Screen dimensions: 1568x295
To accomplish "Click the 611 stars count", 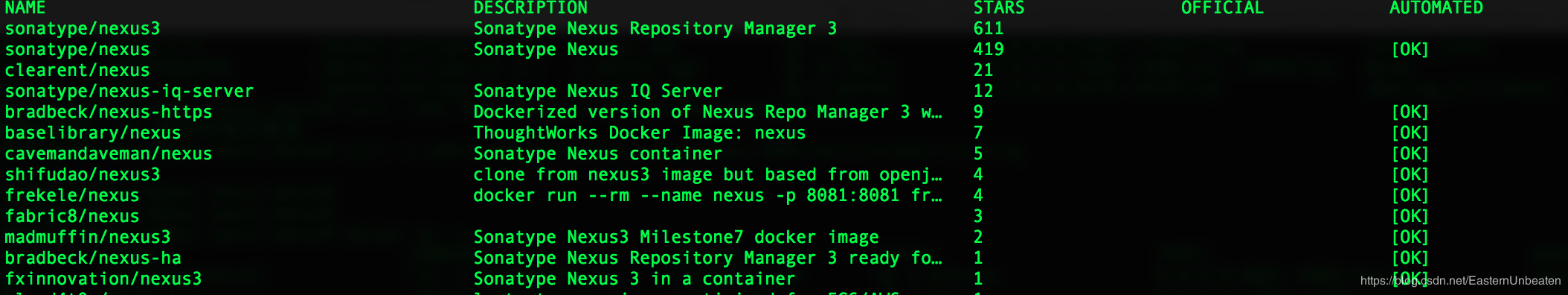I will [989, 29].
